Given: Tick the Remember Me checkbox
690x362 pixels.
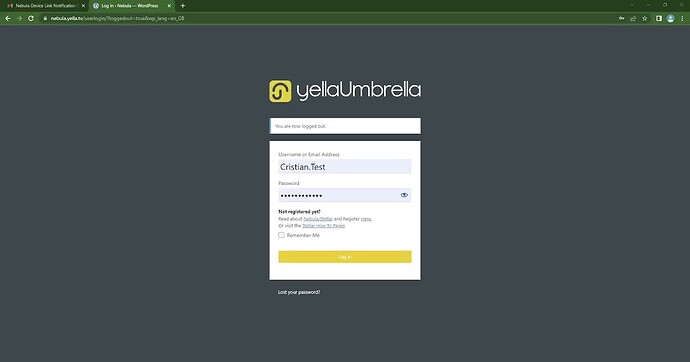Looking at the screenshot, I should tap(281, 235).
